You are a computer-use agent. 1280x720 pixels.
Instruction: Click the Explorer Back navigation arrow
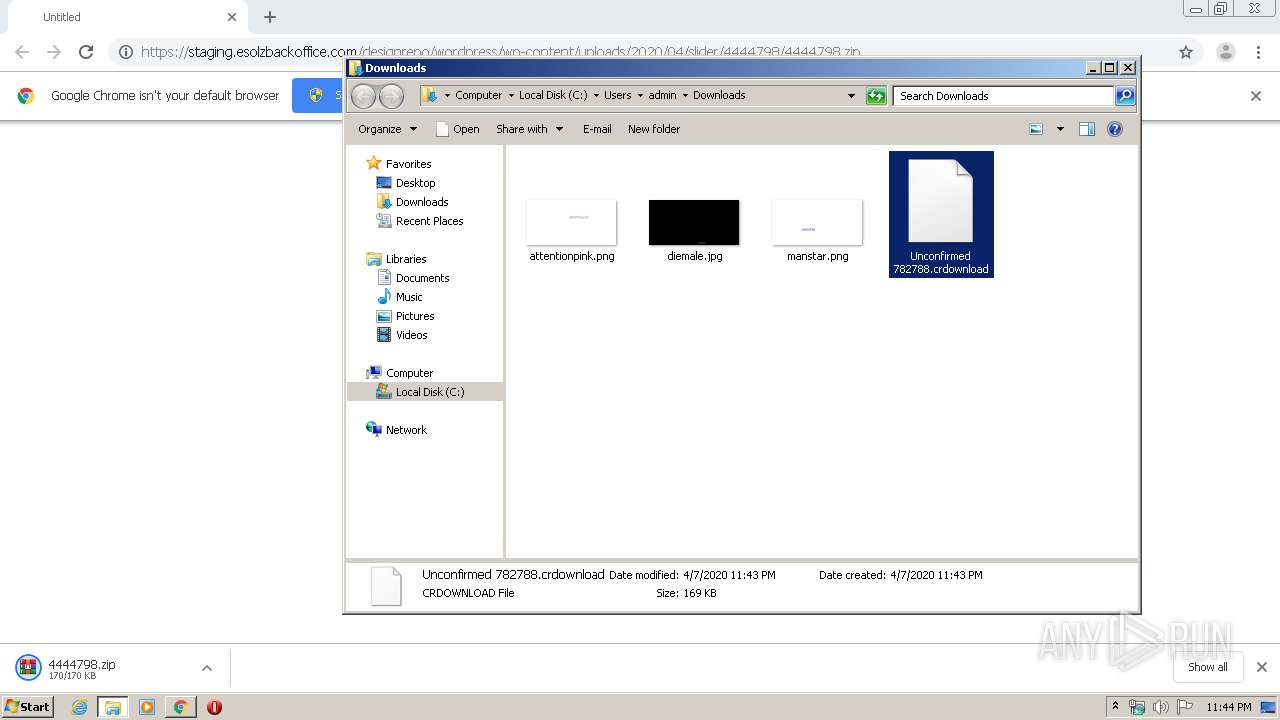click(364, 95)
